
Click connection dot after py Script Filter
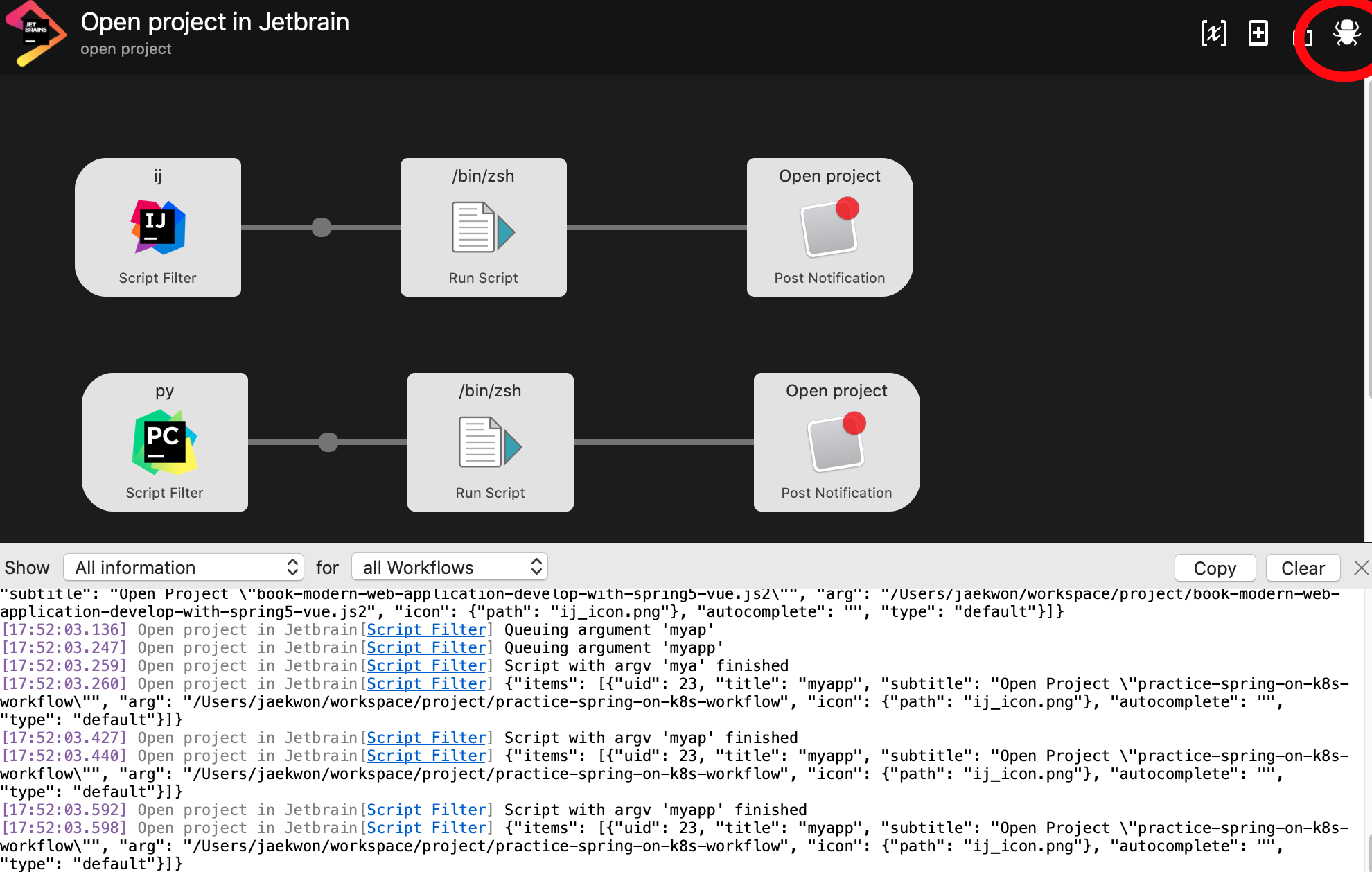point(328,442)
